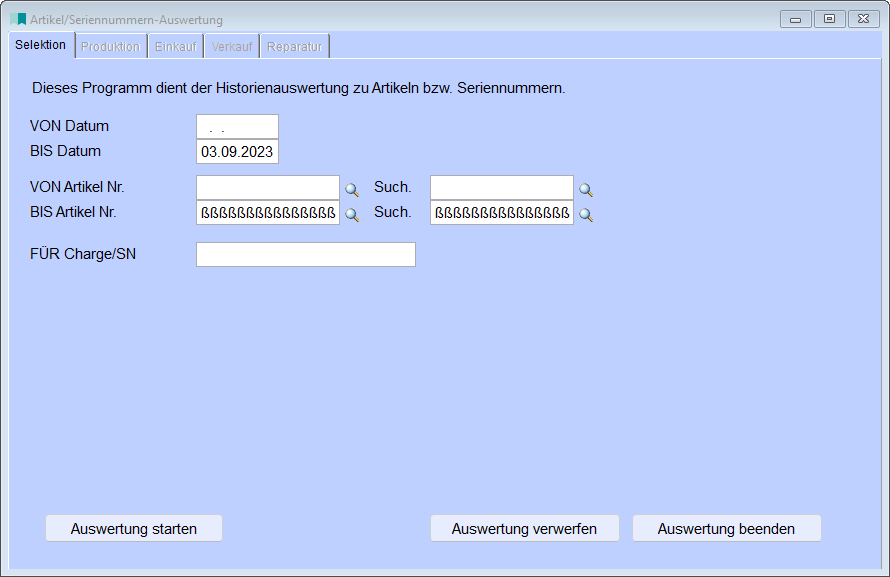Image resolution: width=890 pixels, height=577 pixels.
Task: Open lookup magnifier next to the lower Such. field
Action: (586, 214)
